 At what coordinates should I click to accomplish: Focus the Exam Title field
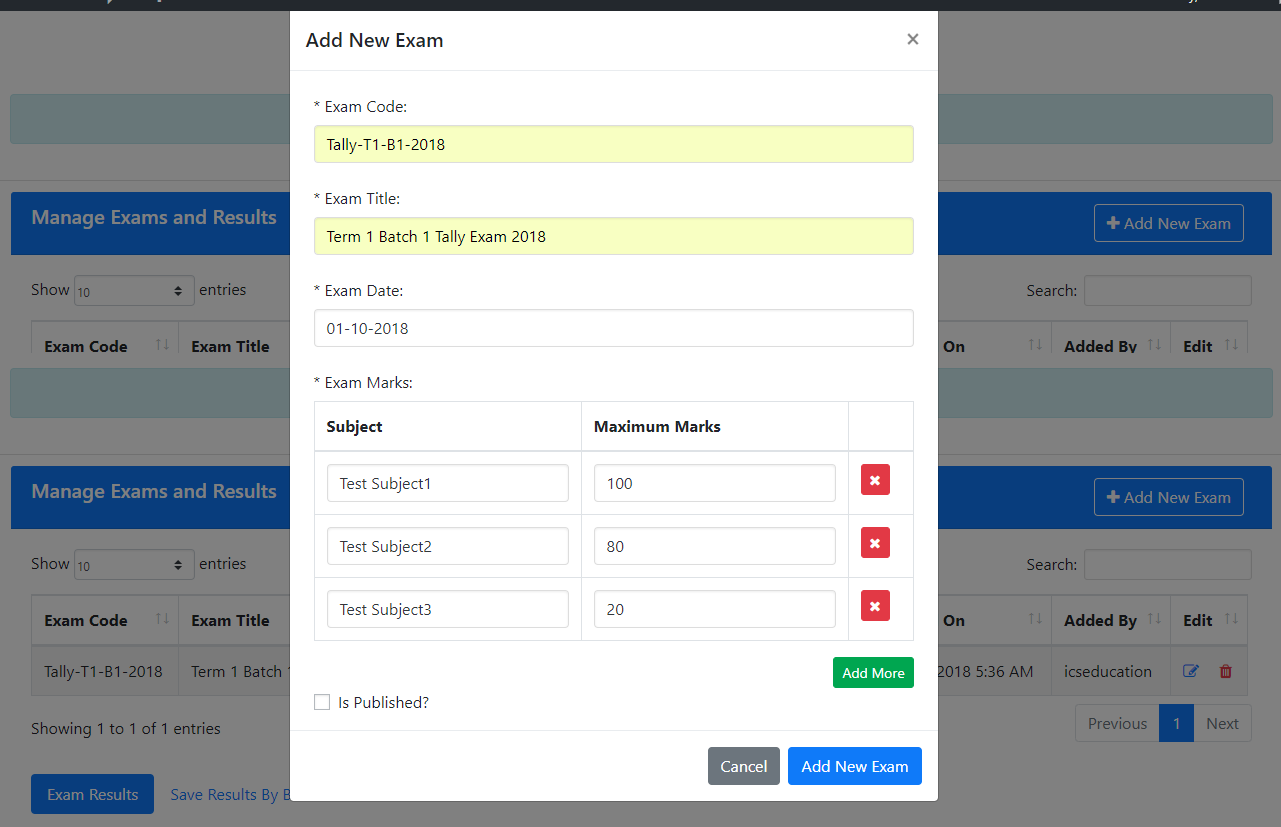pyautogui.click(x=614, y=236)
